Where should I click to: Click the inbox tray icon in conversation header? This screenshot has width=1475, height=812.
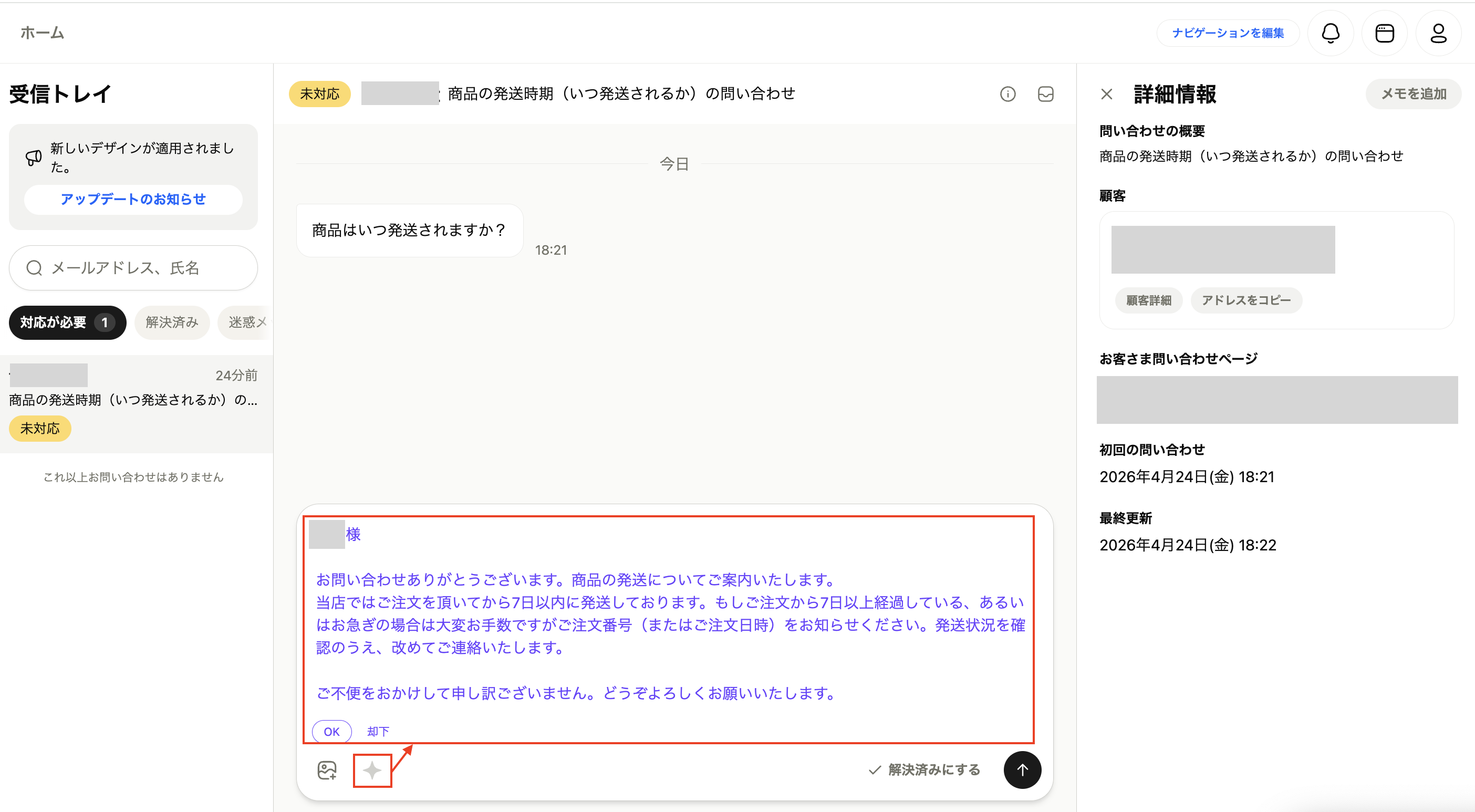pos(1045,94)
